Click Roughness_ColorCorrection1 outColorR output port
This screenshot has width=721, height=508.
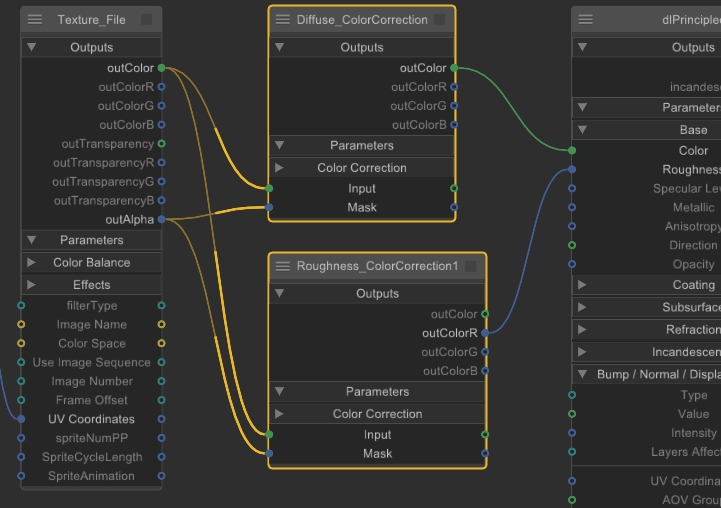coord(485,333)
